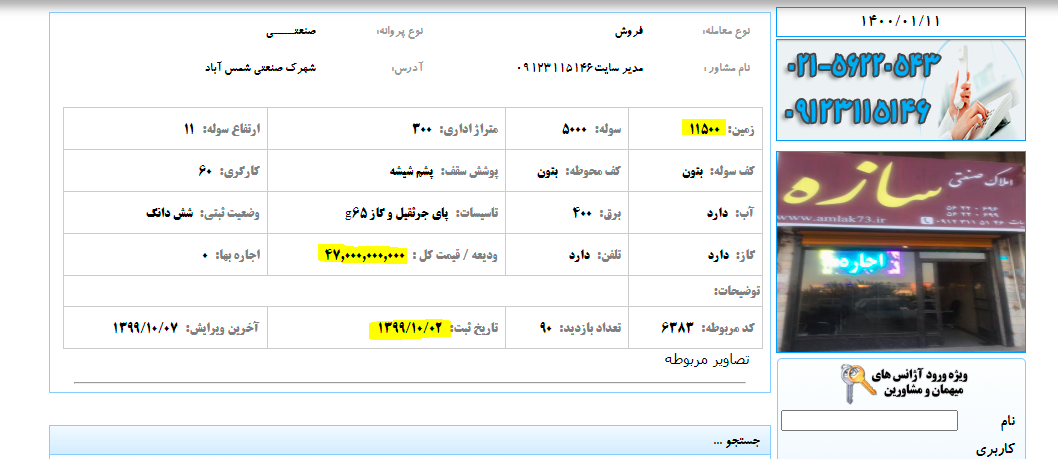The width and height of the screenshot is (1058, 459).
Task: Click transaction type value فروش
Action: point(629,32)
